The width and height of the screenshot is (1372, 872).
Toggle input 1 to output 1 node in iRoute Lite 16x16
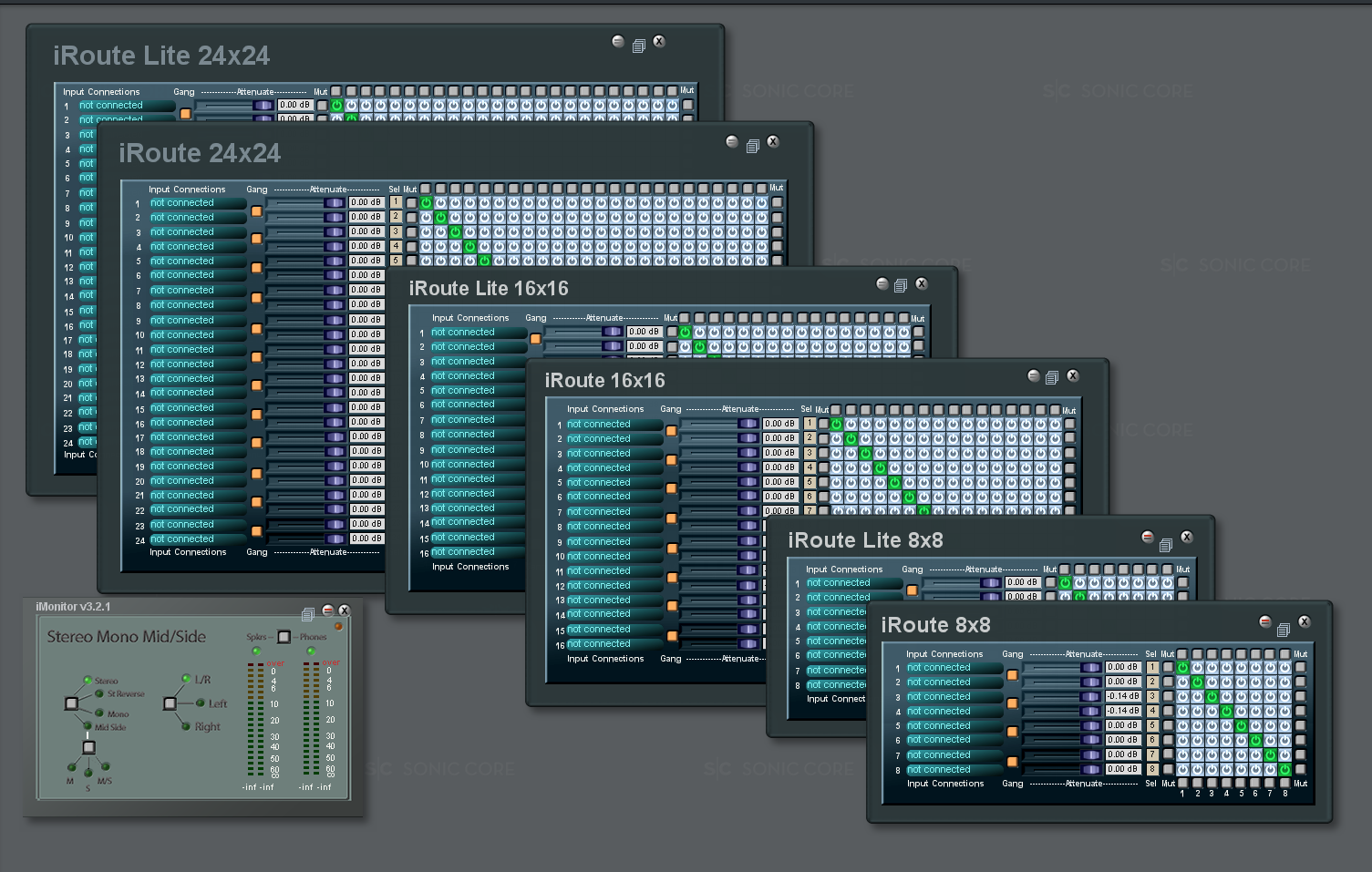click(x=685, y=333)
